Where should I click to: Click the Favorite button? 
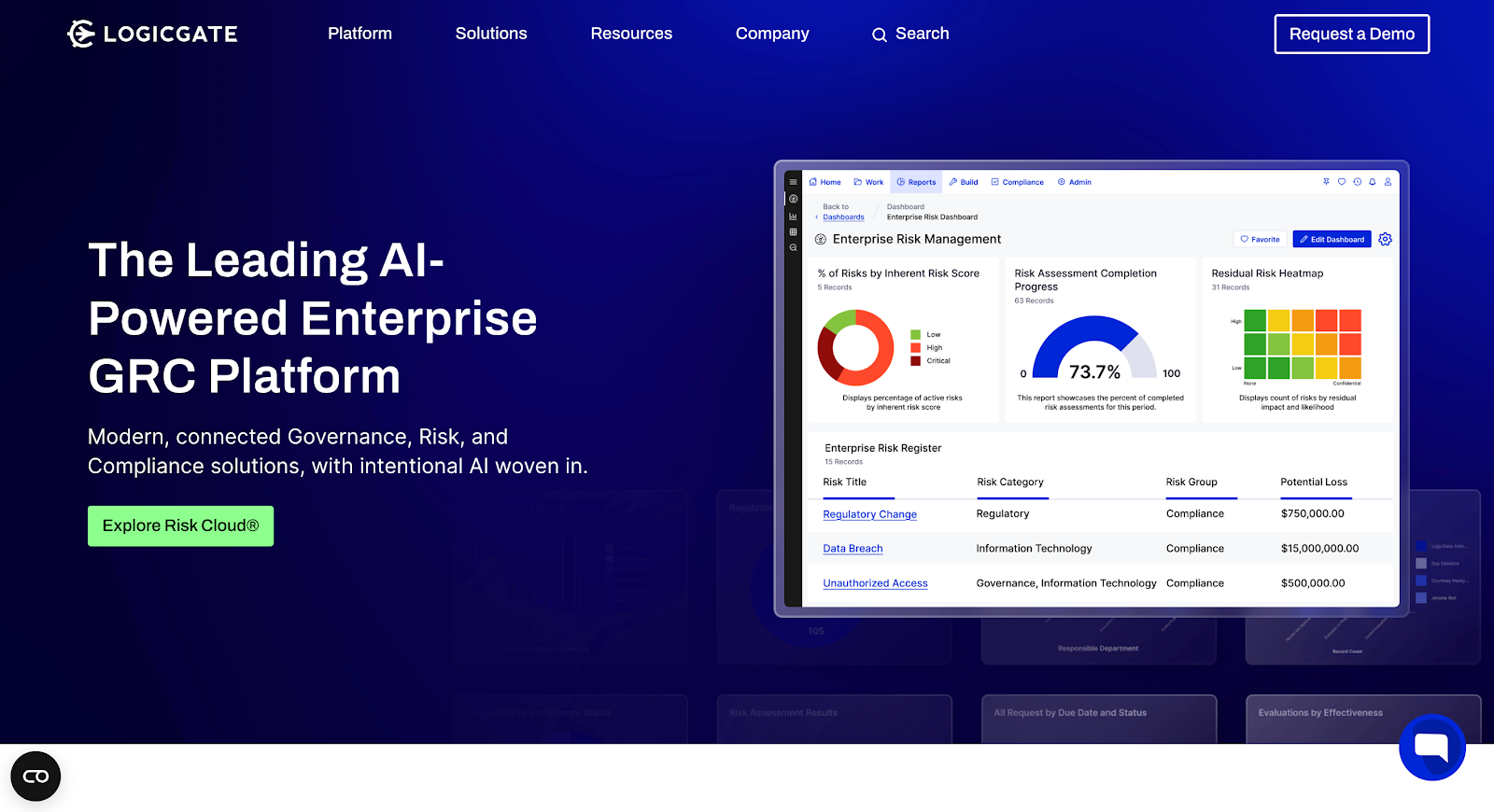tap(1260, 239)
